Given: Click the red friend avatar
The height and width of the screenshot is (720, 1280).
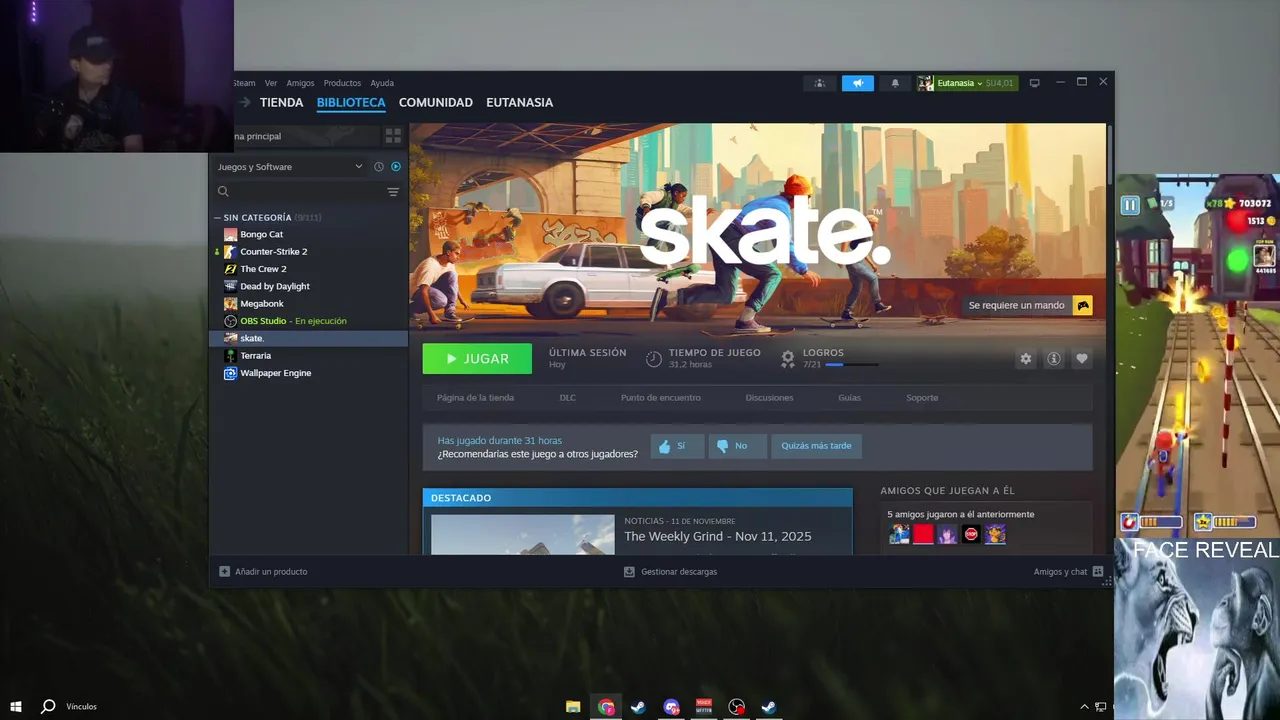Looking at the screenshot, I should pyautogui.click(x=923, y=535).
